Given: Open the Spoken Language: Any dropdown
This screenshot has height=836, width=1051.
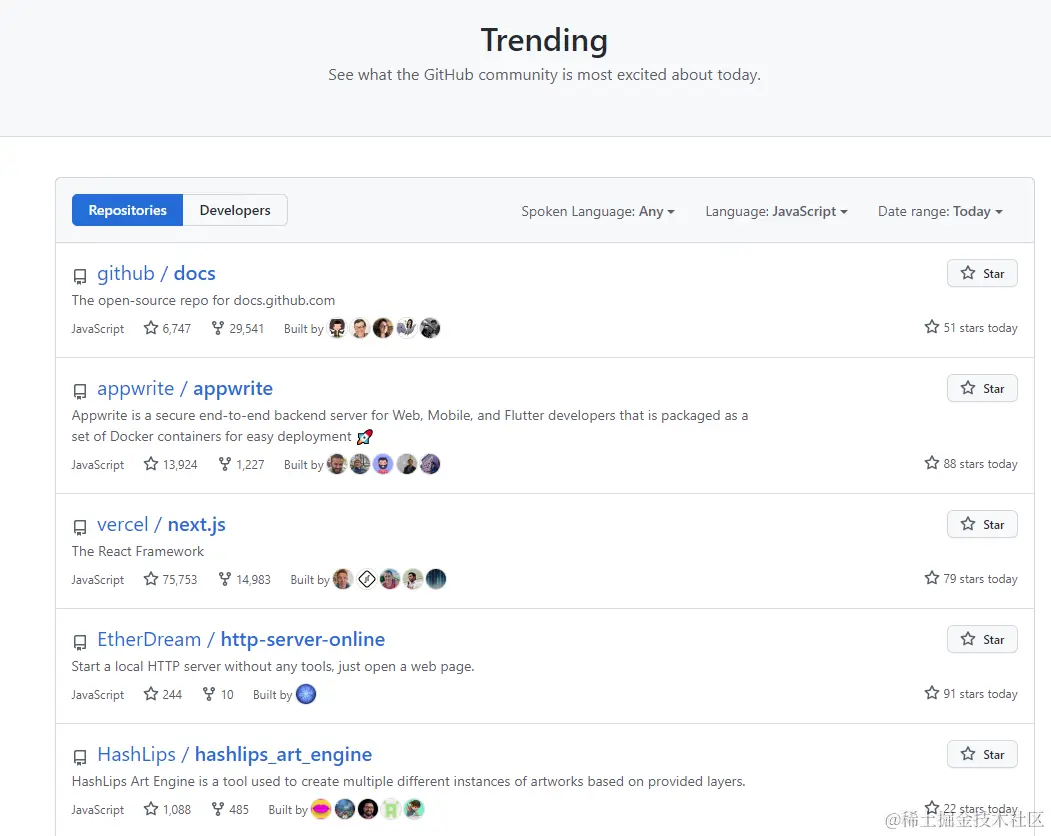Looking at the screenshot, I should (598, 211).
